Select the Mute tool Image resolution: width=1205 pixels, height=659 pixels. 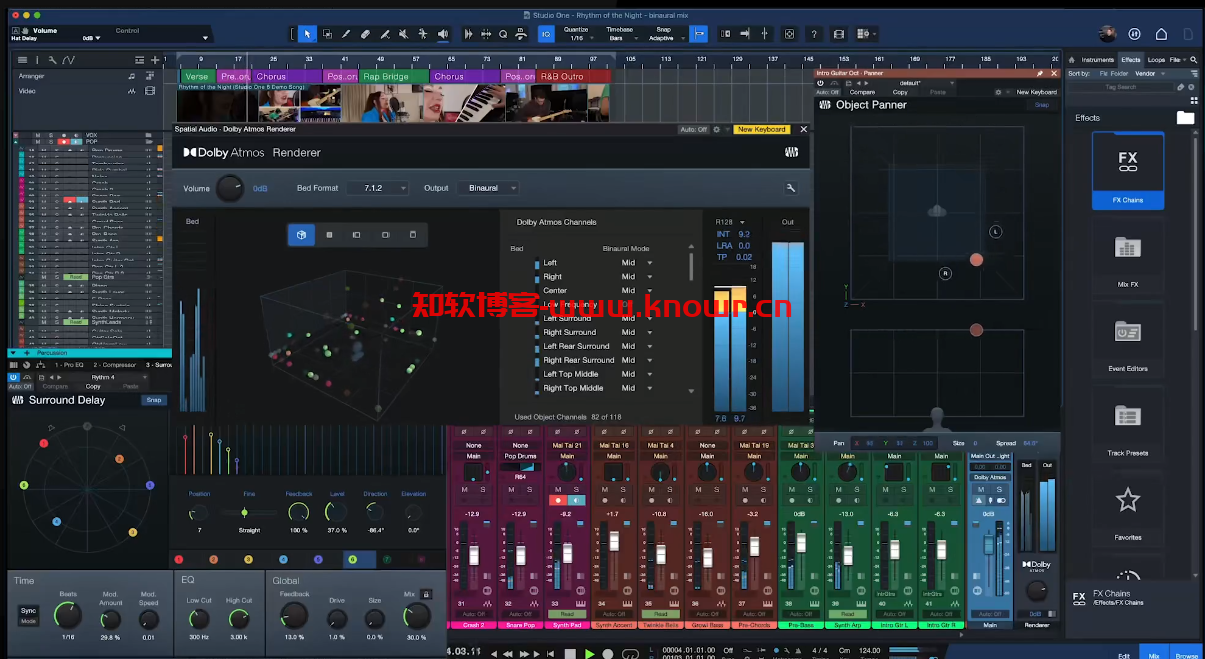point(403,34)
